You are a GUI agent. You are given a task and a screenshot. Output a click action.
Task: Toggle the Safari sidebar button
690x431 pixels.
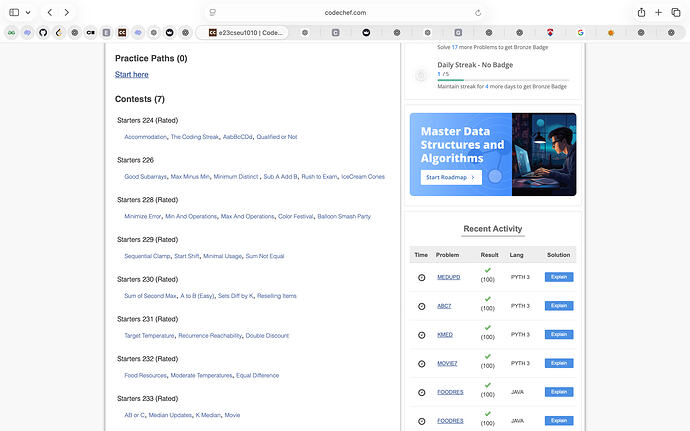click(x=14, y=12)
